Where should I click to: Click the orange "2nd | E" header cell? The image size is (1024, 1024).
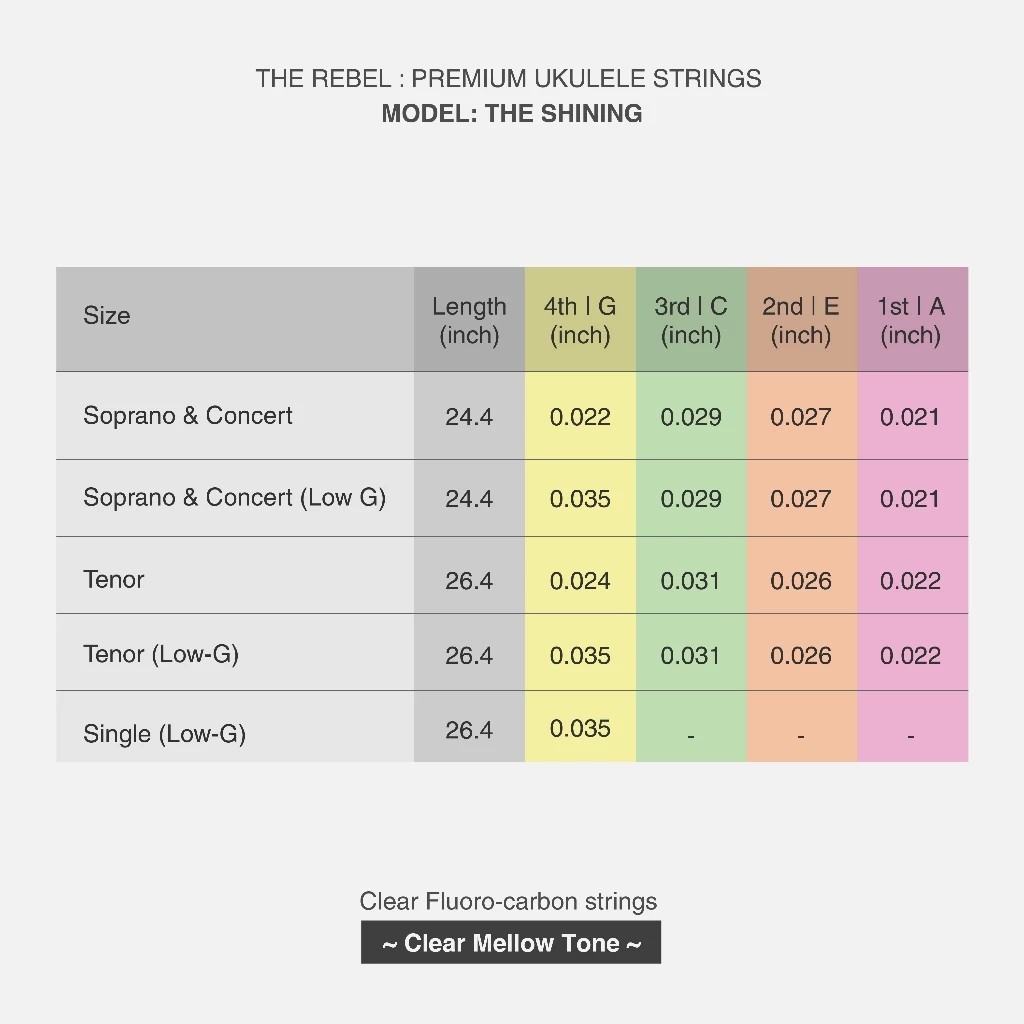coord(801,320)
